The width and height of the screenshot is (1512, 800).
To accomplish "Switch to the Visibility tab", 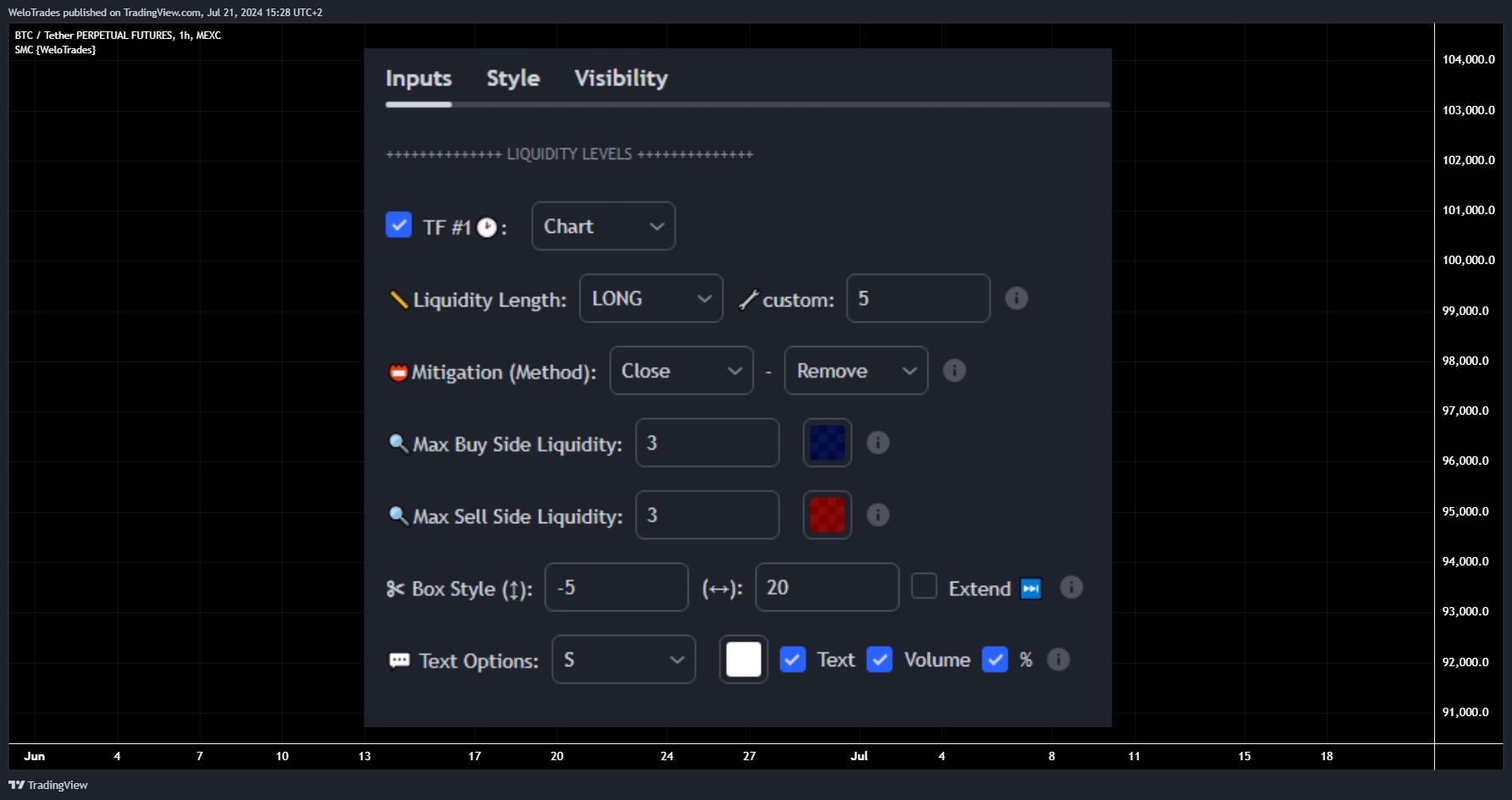I will (x=621, y=79).
